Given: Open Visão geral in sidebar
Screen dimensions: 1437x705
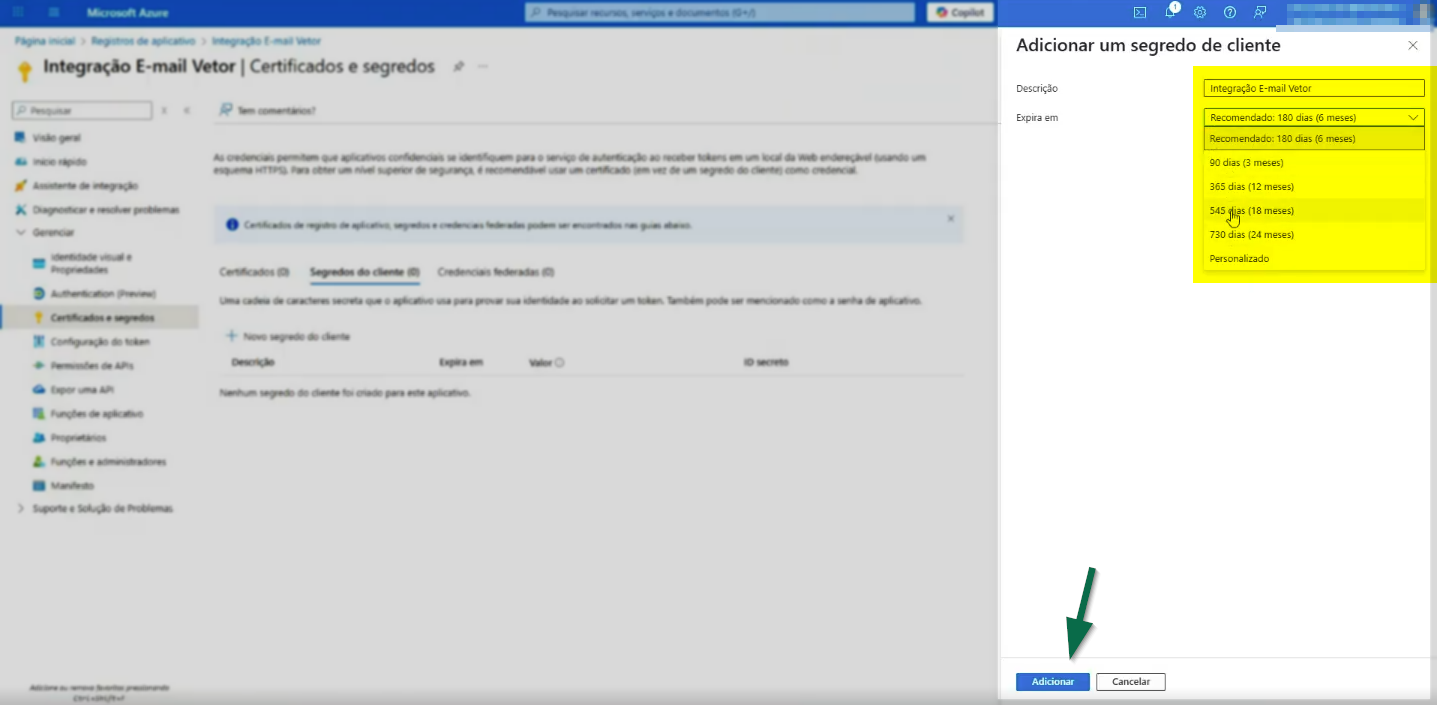Looking at the screenshot, I should [x=56, y=138].
